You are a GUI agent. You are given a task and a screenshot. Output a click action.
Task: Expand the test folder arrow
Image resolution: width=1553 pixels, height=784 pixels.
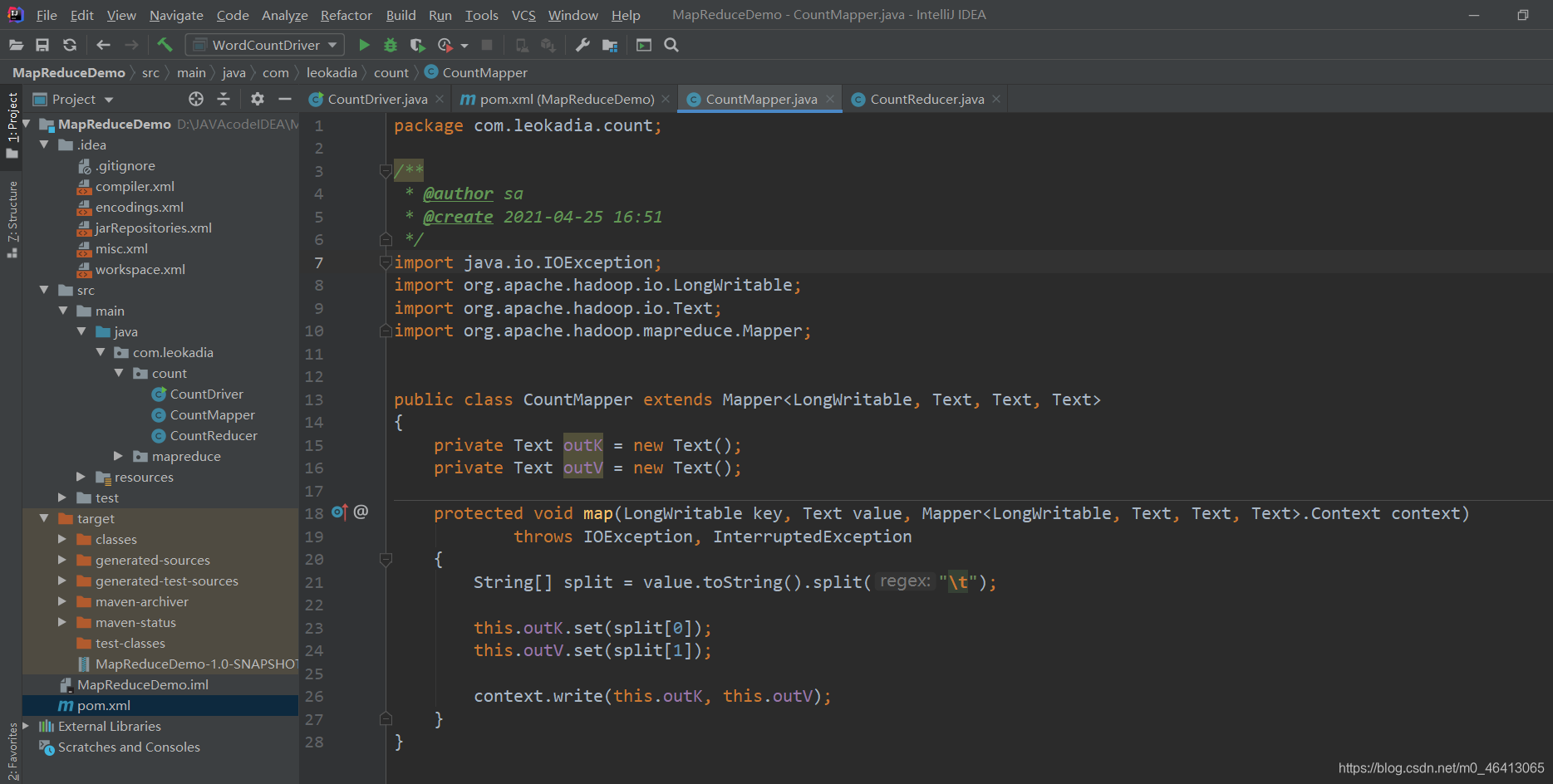click(62, 497)
